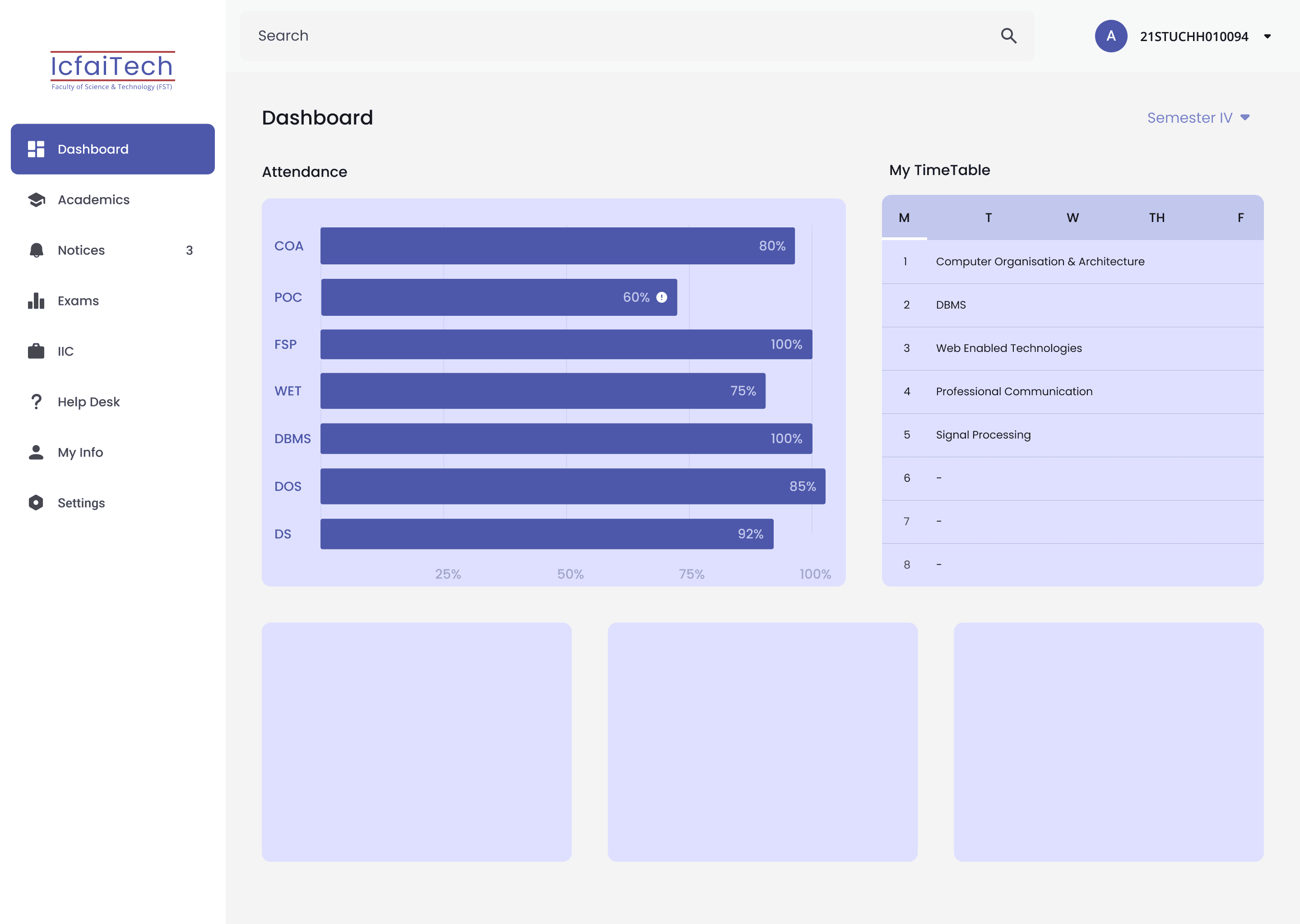Click the DS 92% attendance bar

click(x=547, y=534)
